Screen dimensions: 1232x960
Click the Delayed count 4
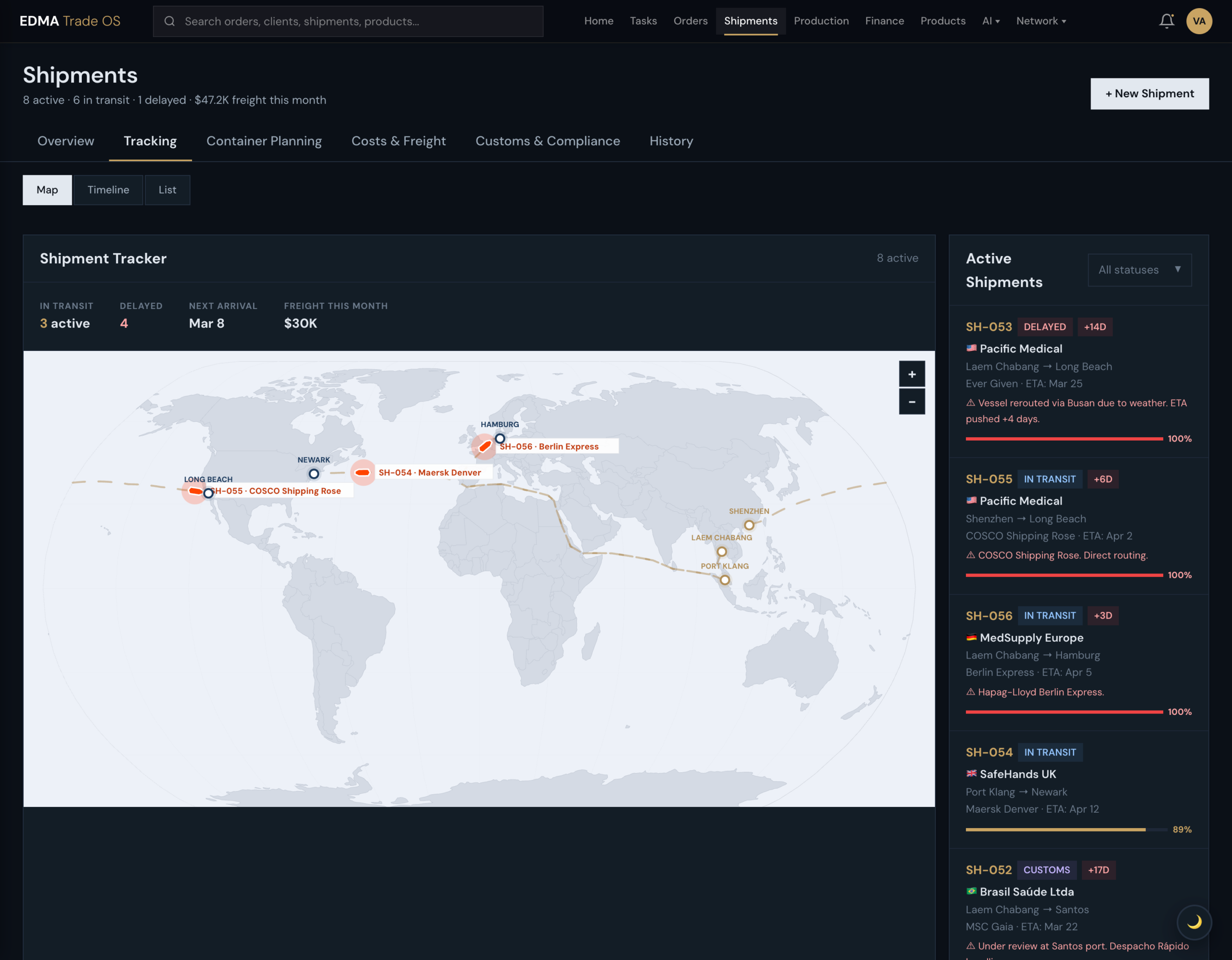coord(124,324)
